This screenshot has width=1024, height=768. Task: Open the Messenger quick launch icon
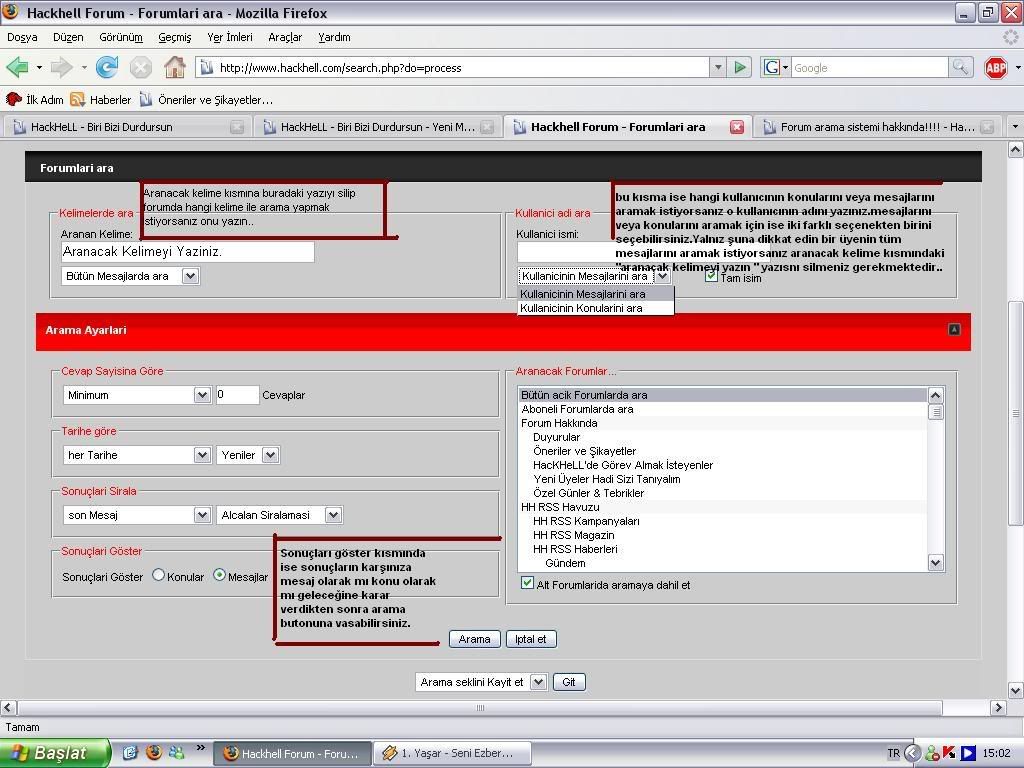tap(176, 753)
